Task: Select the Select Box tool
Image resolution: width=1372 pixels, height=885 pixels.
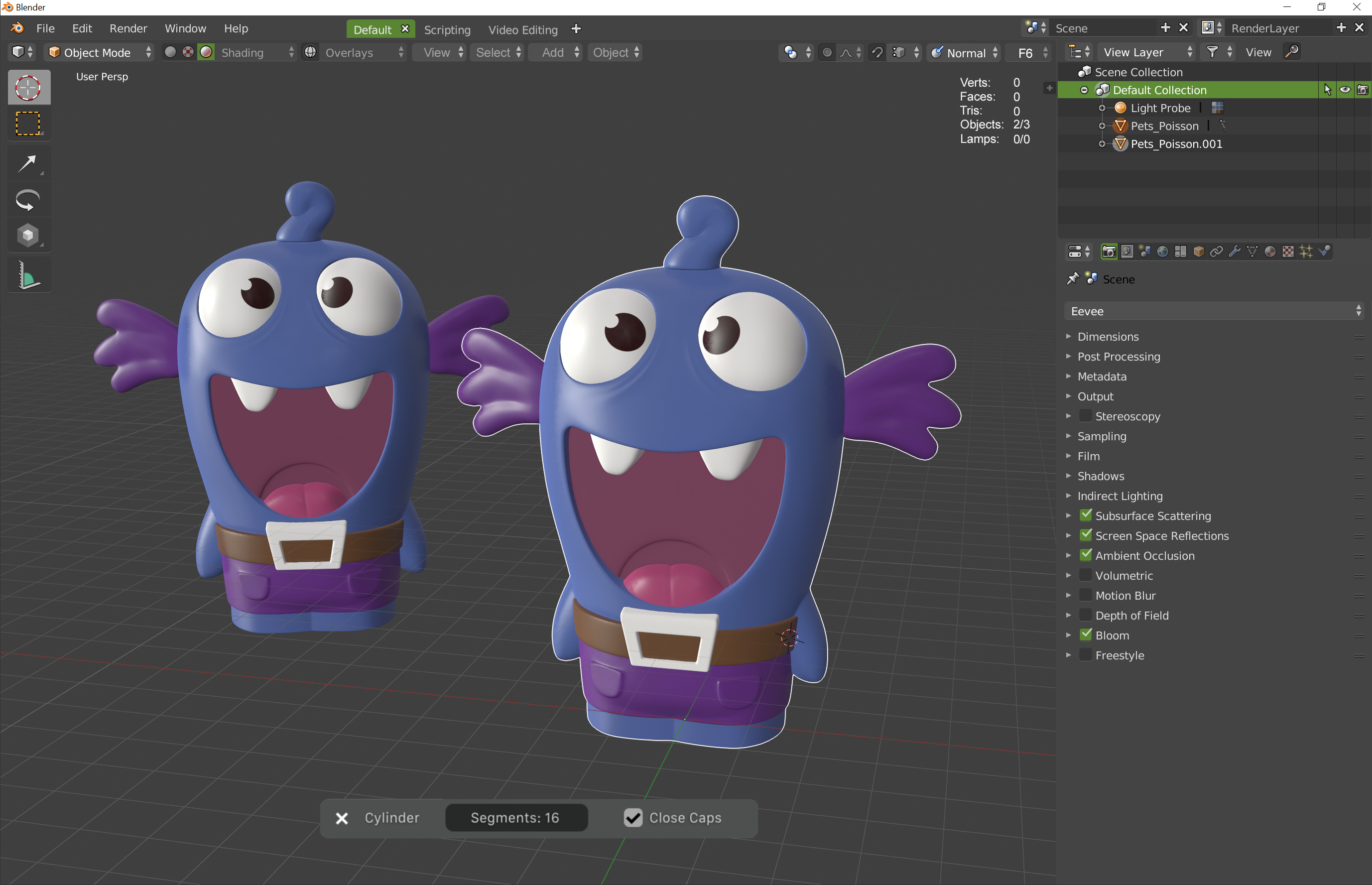Action: point(28,123)
